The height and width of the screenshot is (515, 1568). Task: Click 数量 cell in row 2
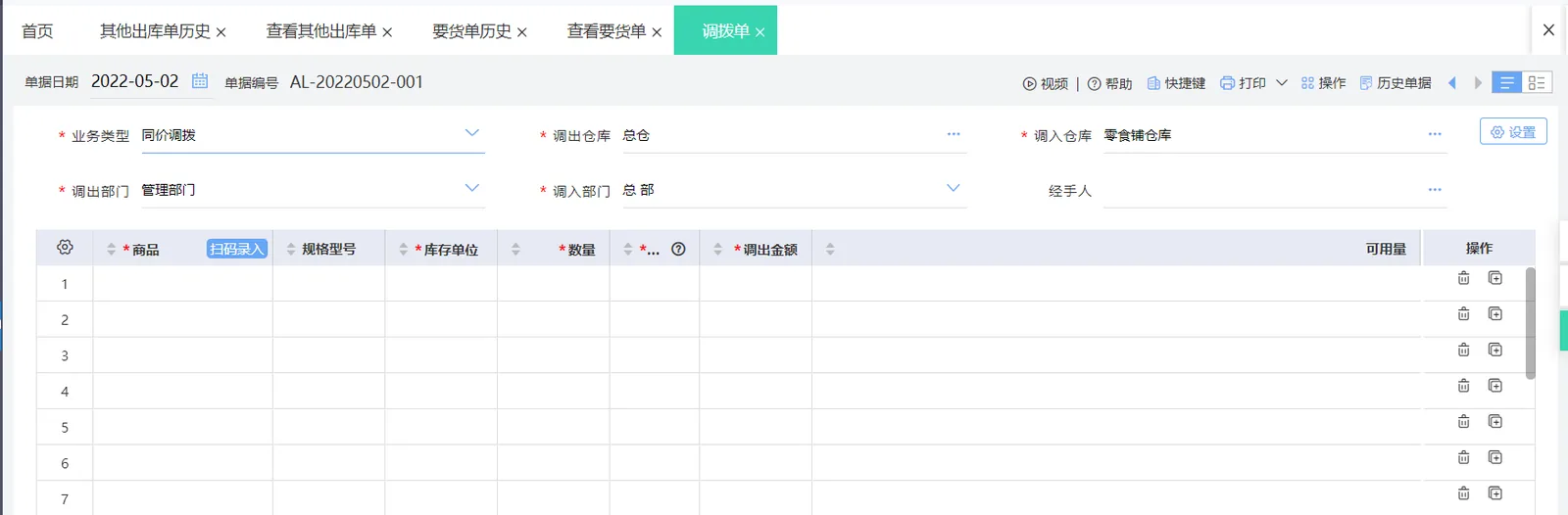(554, 319)
